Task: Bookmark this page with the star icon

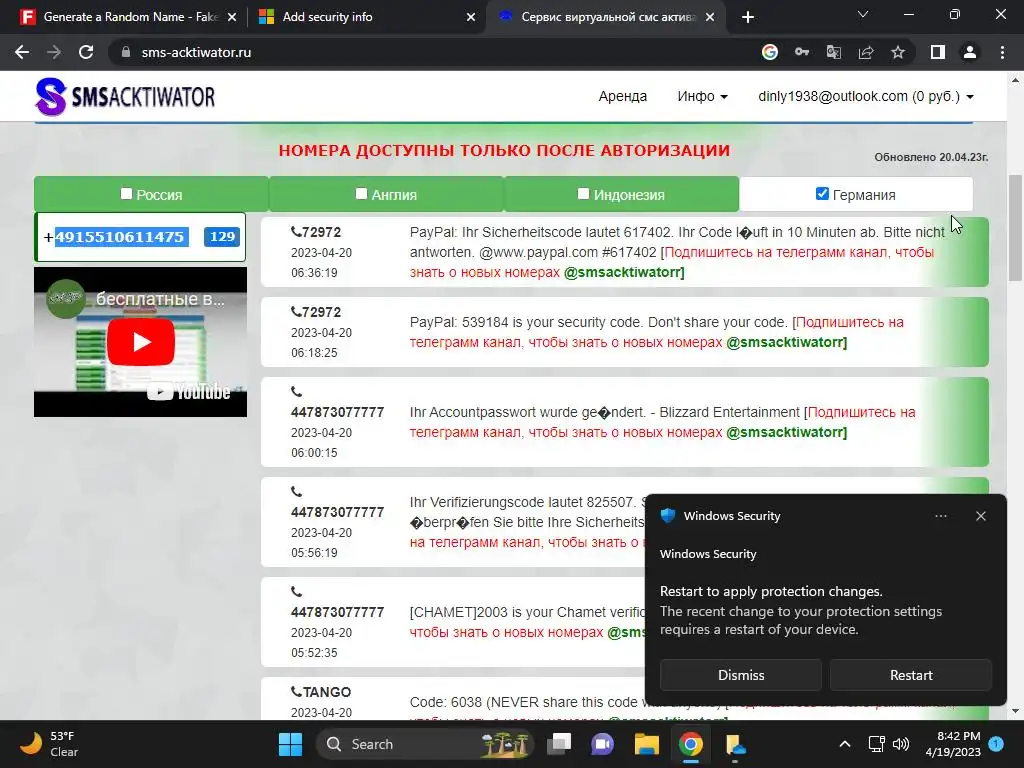Action: (x=898, y=52)
